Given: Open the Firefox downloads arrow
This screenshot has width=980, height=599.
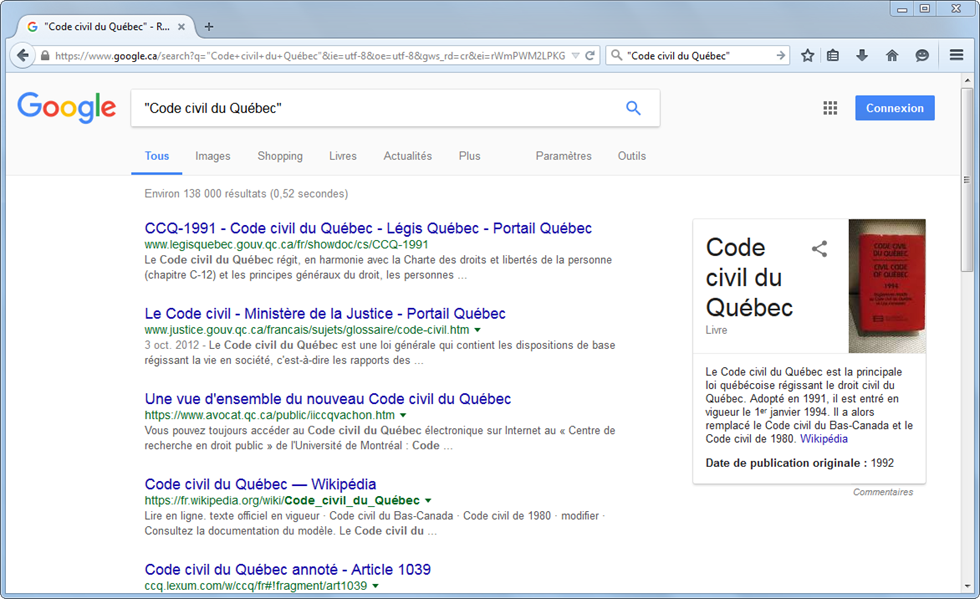Looking at the screenshot, I should click(862, 55).
